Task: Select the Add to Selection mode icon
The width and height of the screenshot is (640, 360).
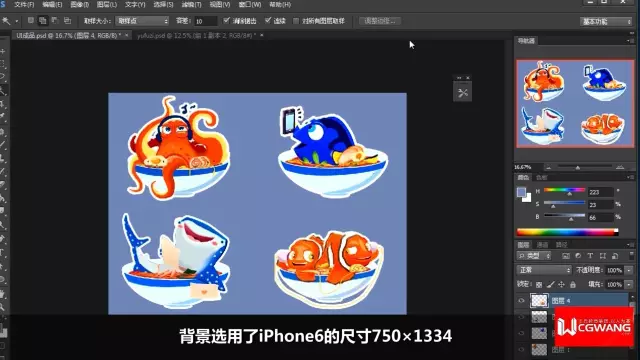Action: point(43,20)
